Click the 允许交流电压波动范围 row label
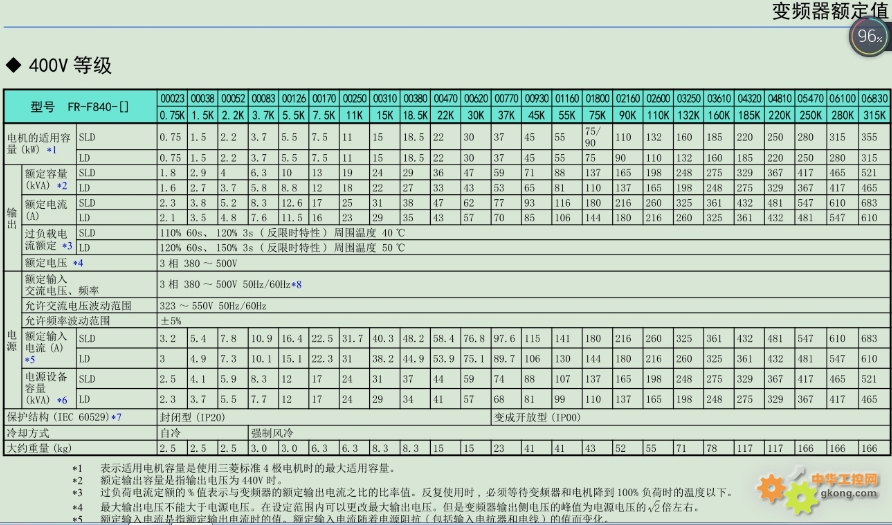The image size is (892, 525). pos(78,305)
